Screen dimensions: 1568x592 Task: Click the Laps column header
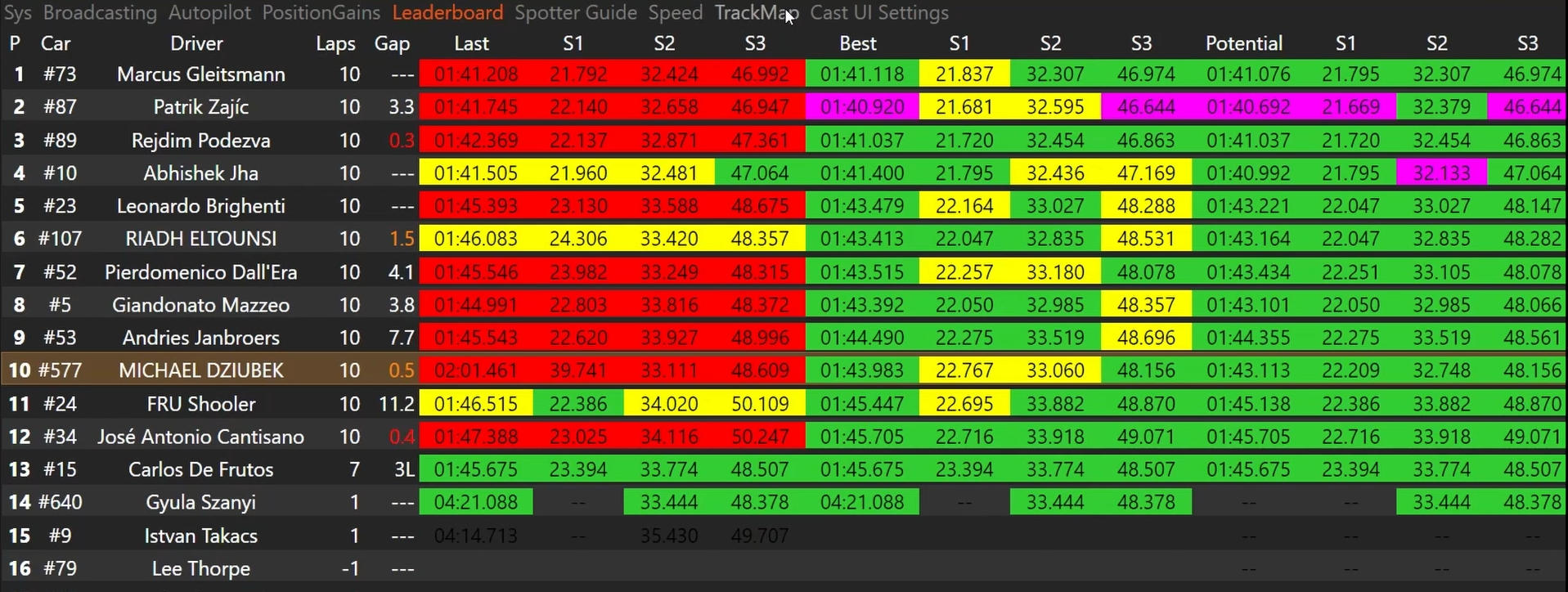(x=335, y=43)
